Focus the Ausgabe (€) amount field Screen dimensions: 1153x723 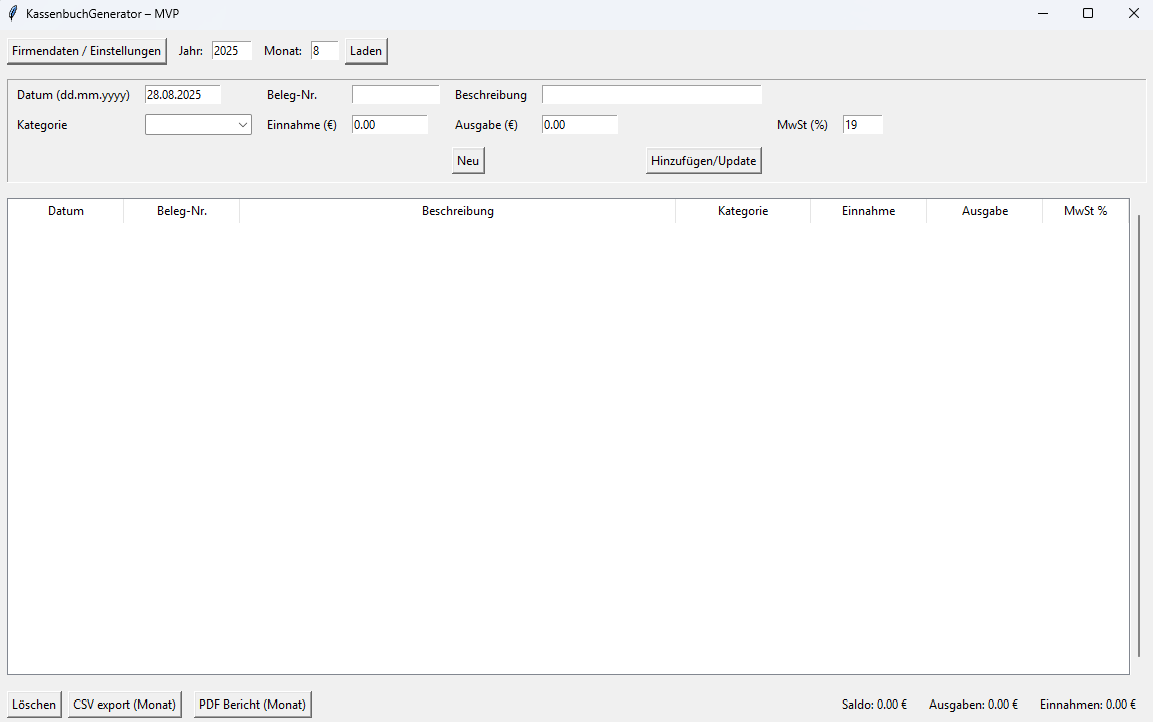pos(579,125)
